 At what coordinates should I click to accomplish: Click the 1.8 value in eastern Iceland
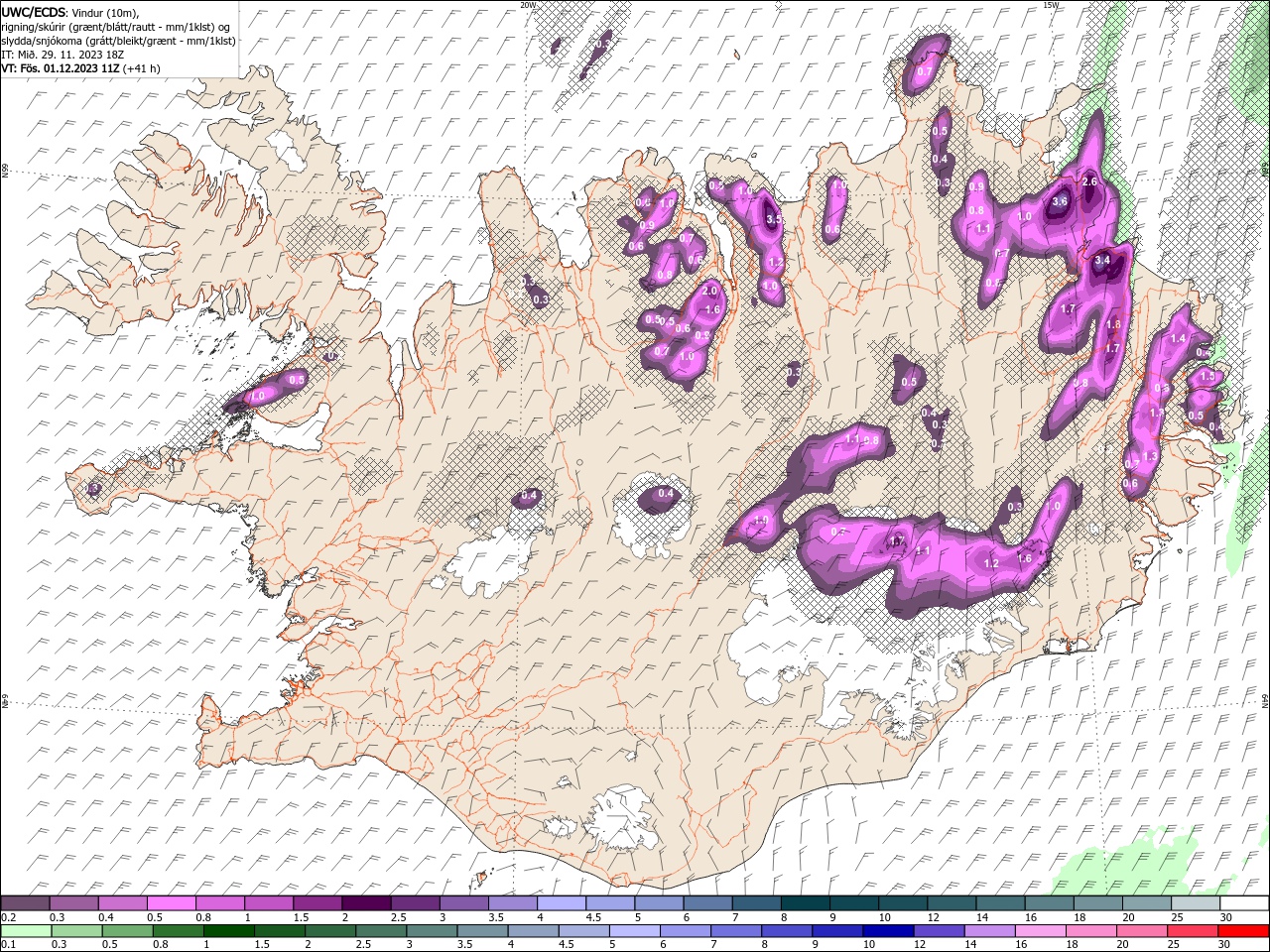pyautogui.click(x=1113, y=324)
